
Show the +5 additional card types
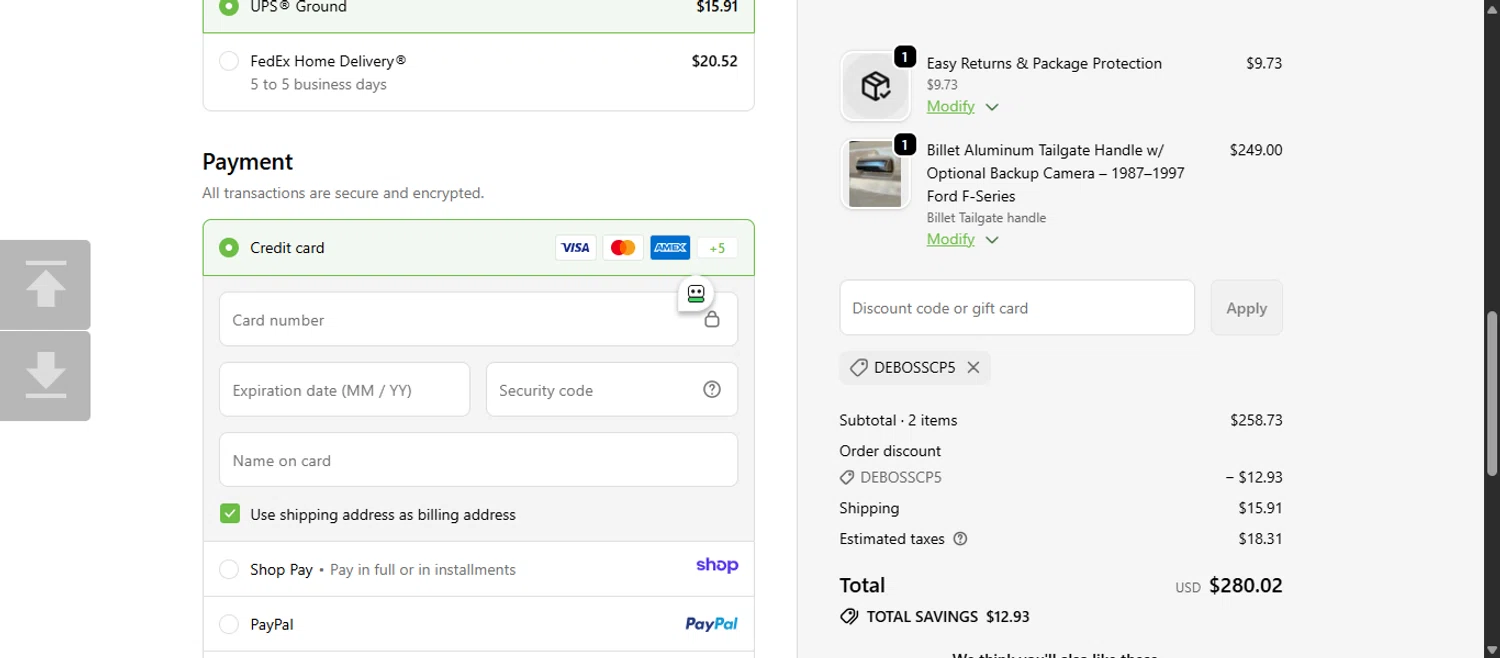717,248
